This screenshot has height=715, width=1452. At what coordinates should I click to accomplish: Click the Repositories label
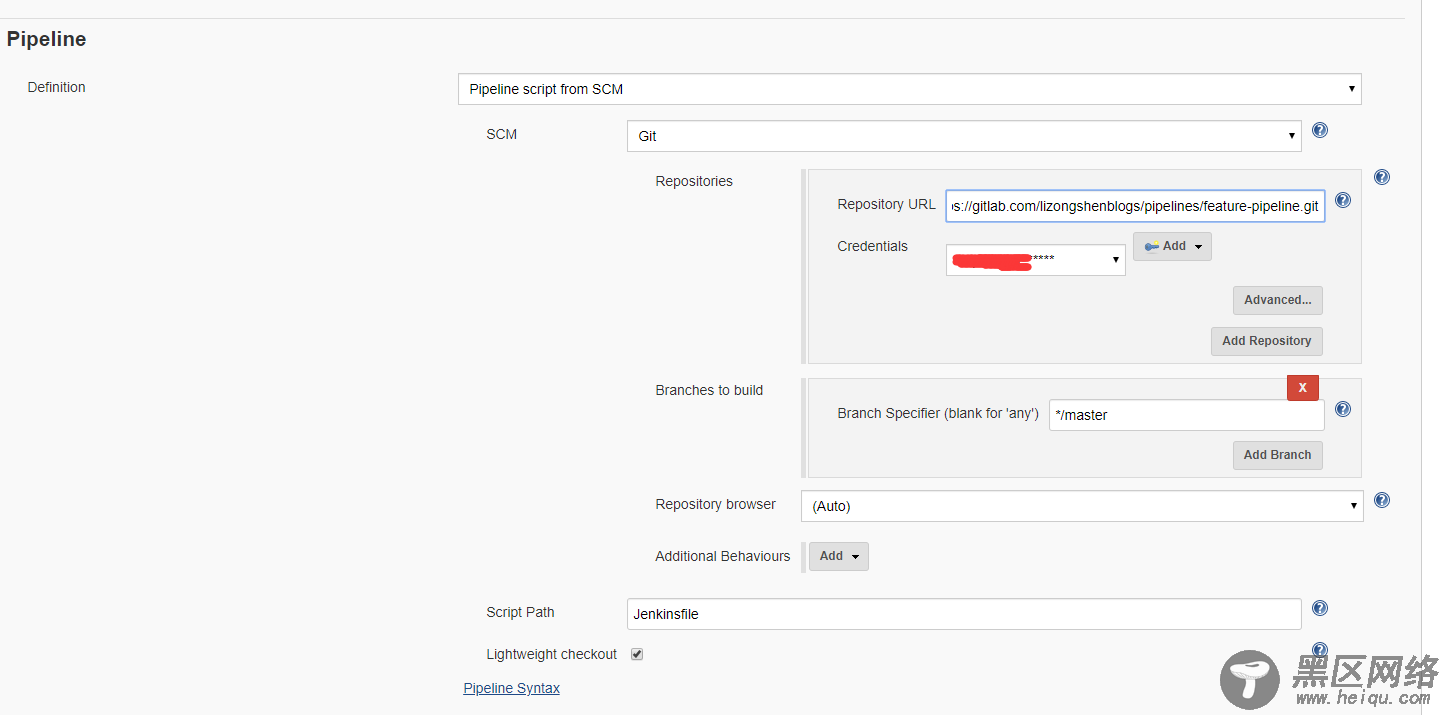(694, 181)
